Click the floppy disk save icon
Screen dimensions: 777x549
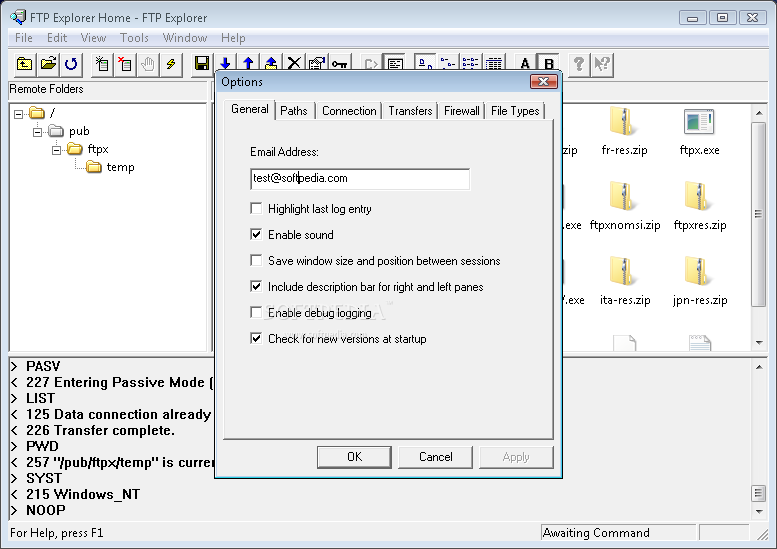coord(202,63)
